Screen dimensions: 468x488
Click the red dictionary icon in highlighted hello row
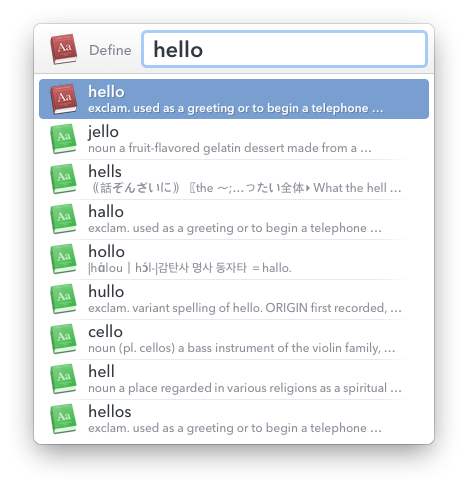tap(64, 99)
